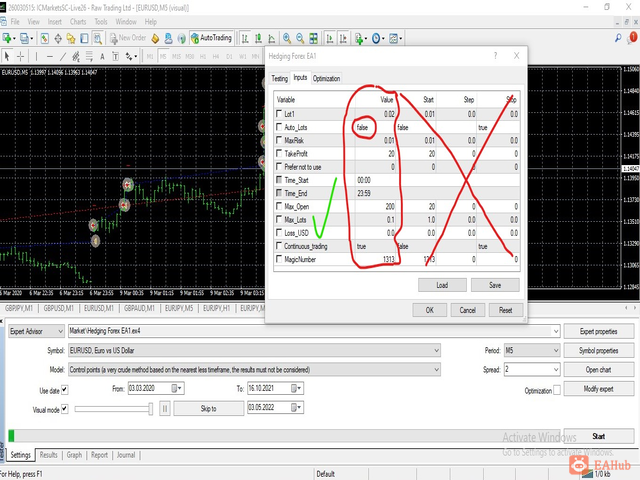
Task: Click the Zoom Out magnifier icon
Action: pos(300,39)
